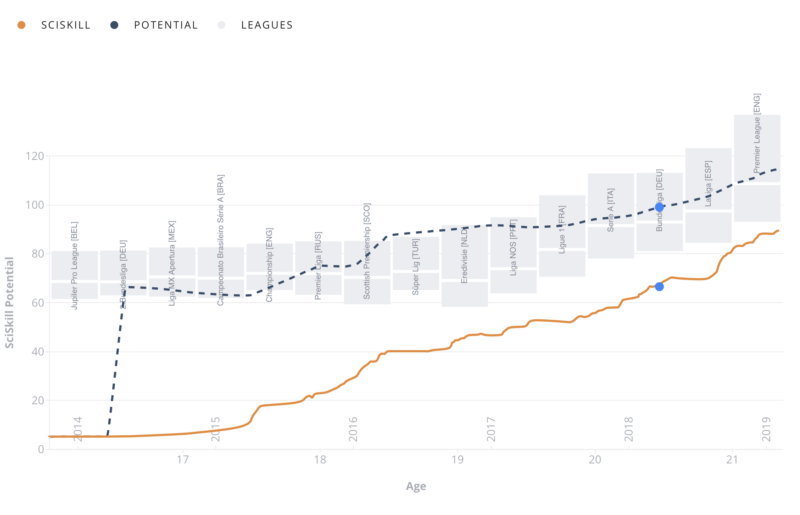Viewport: 800px width, 515px height.
Task: Click the Eredivisie [NLD] league bar
Action: 464,266
